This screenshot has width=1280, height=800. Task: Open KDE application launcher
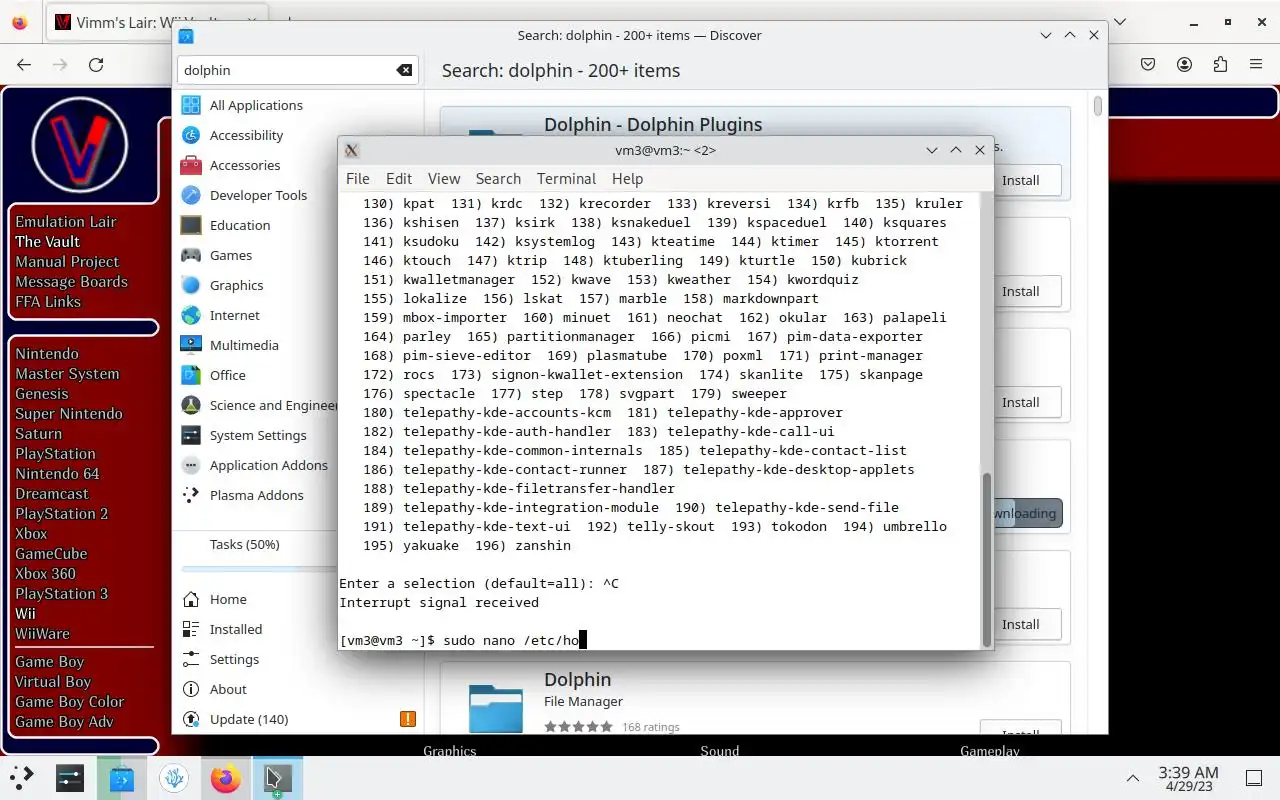point(22,778)
